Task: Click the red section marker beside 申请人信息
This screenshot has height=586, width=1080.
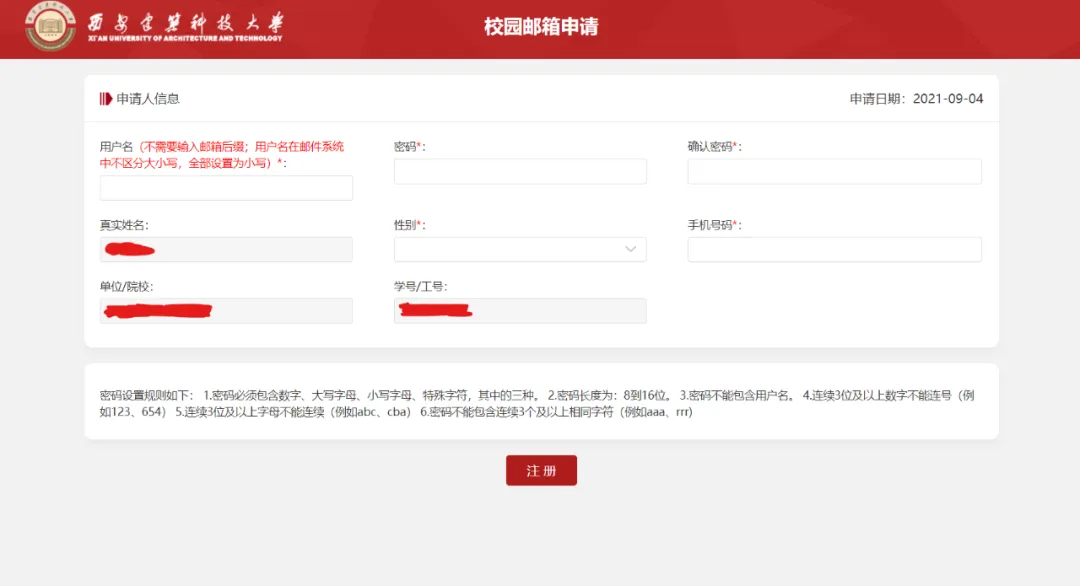Action: (105, 99)
